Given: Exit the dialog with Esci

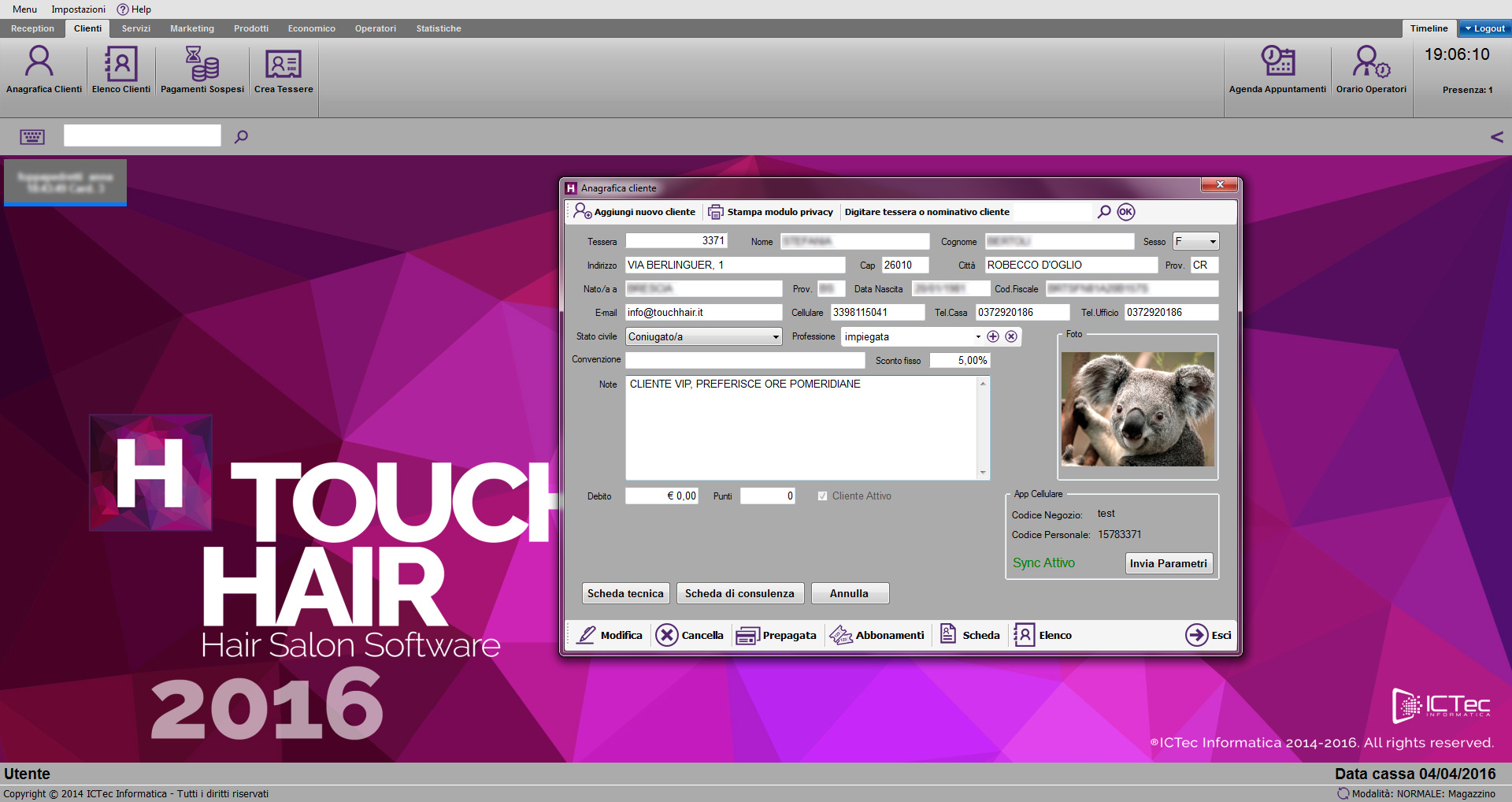Looking at the screenshot, I should coord(1209,635).
